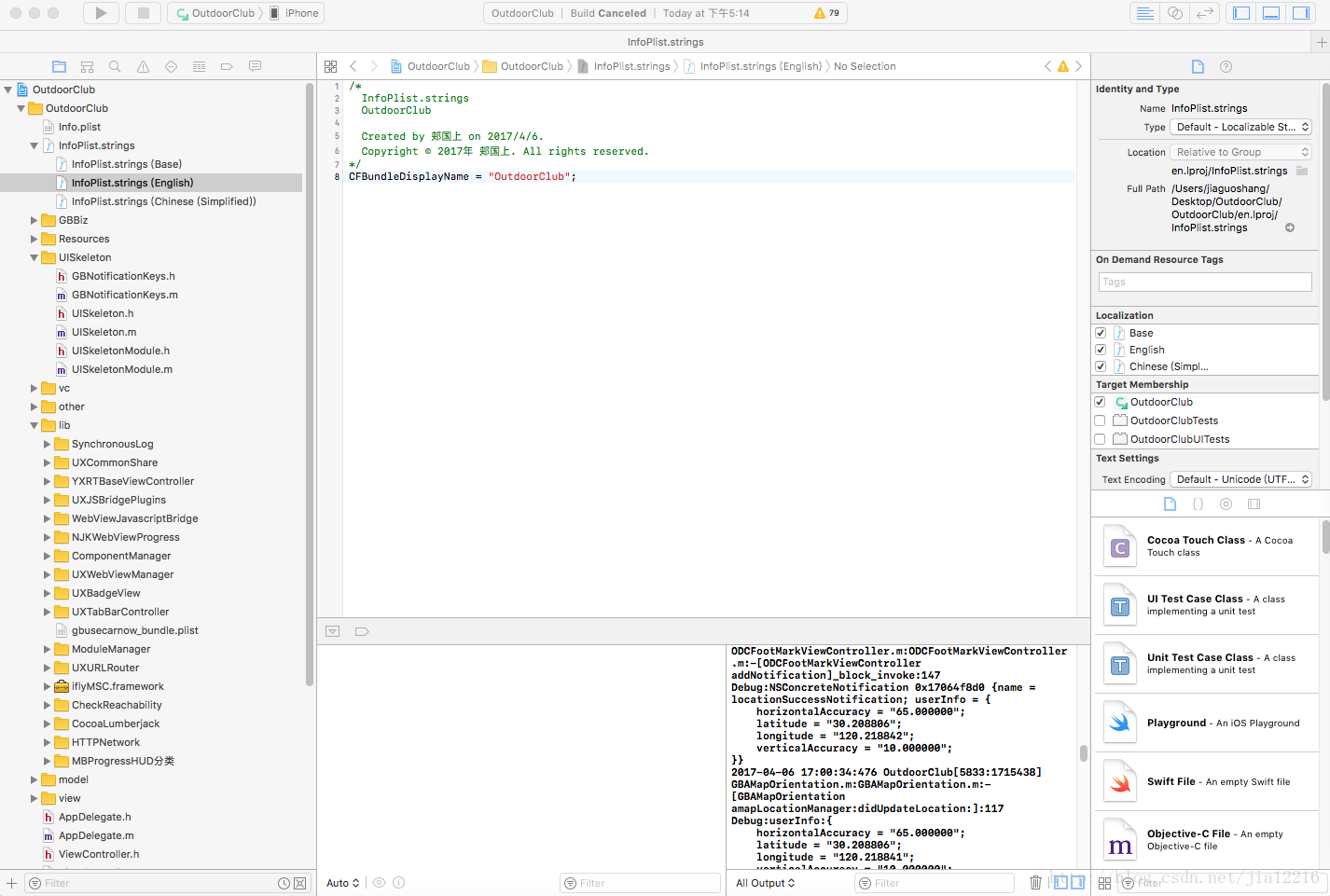Click the console Filter field

tap(935, 883)
